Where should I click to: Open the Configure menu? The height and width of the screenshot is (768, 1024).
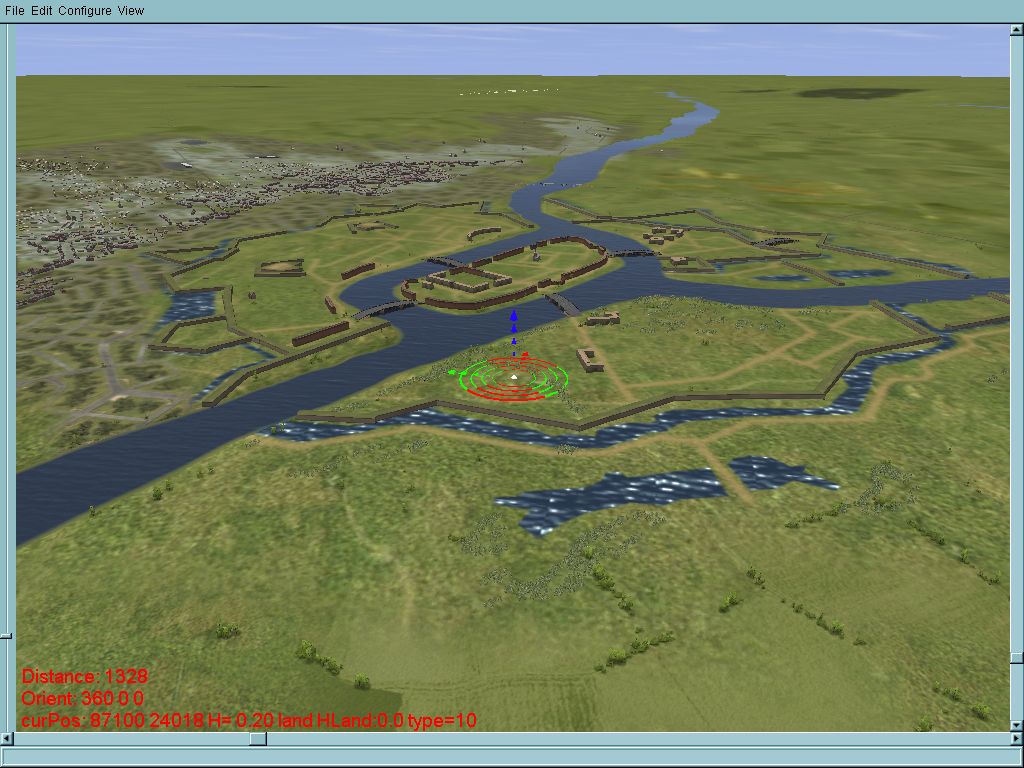pos(85,10)
